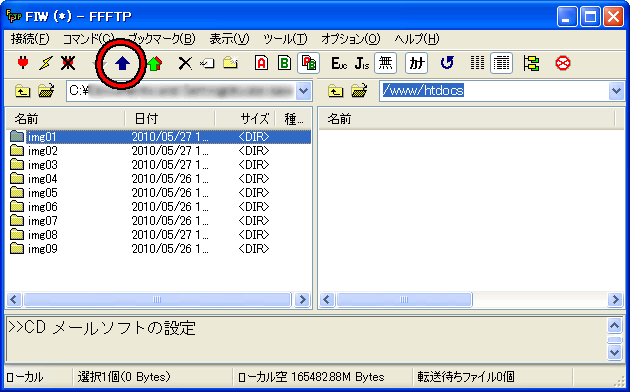Click the red abort transfer icon
The height and width of the screenshot is (392, 630).
(x=562, y=63)
